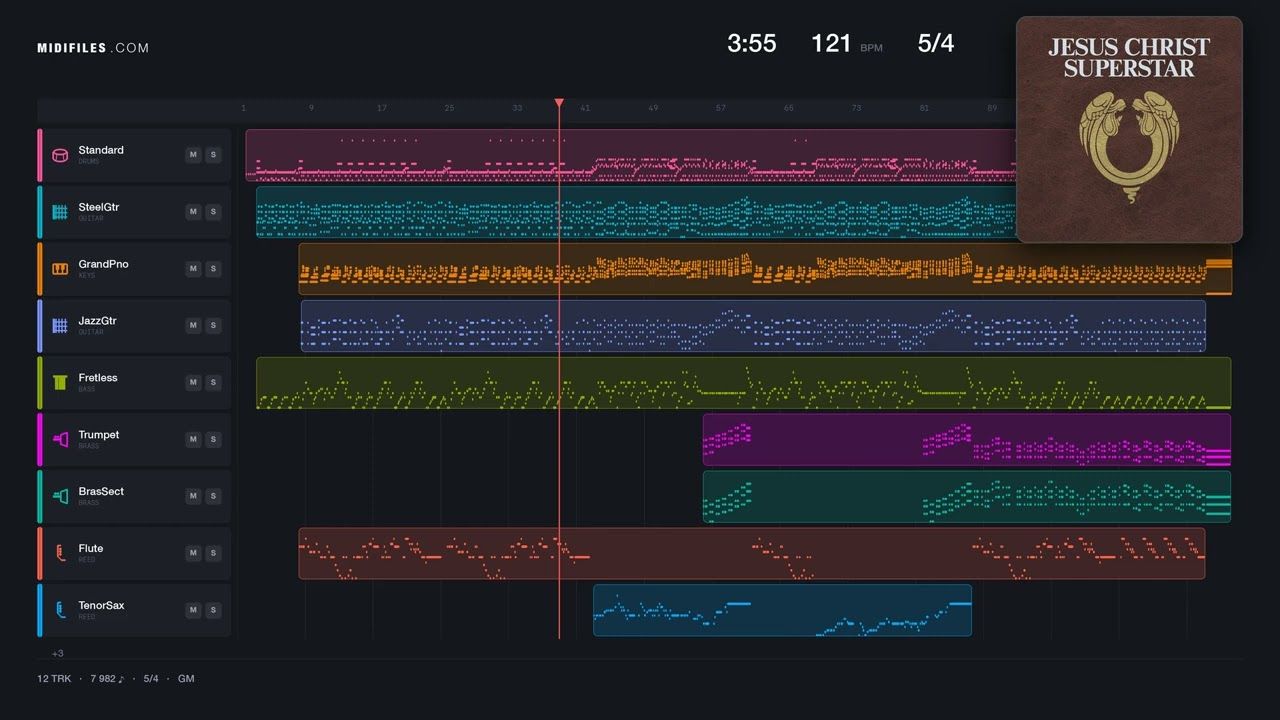Select the GrandPno MIDI clip
The height and width of the screenshot is (720, 1280).
pos(765,269)
